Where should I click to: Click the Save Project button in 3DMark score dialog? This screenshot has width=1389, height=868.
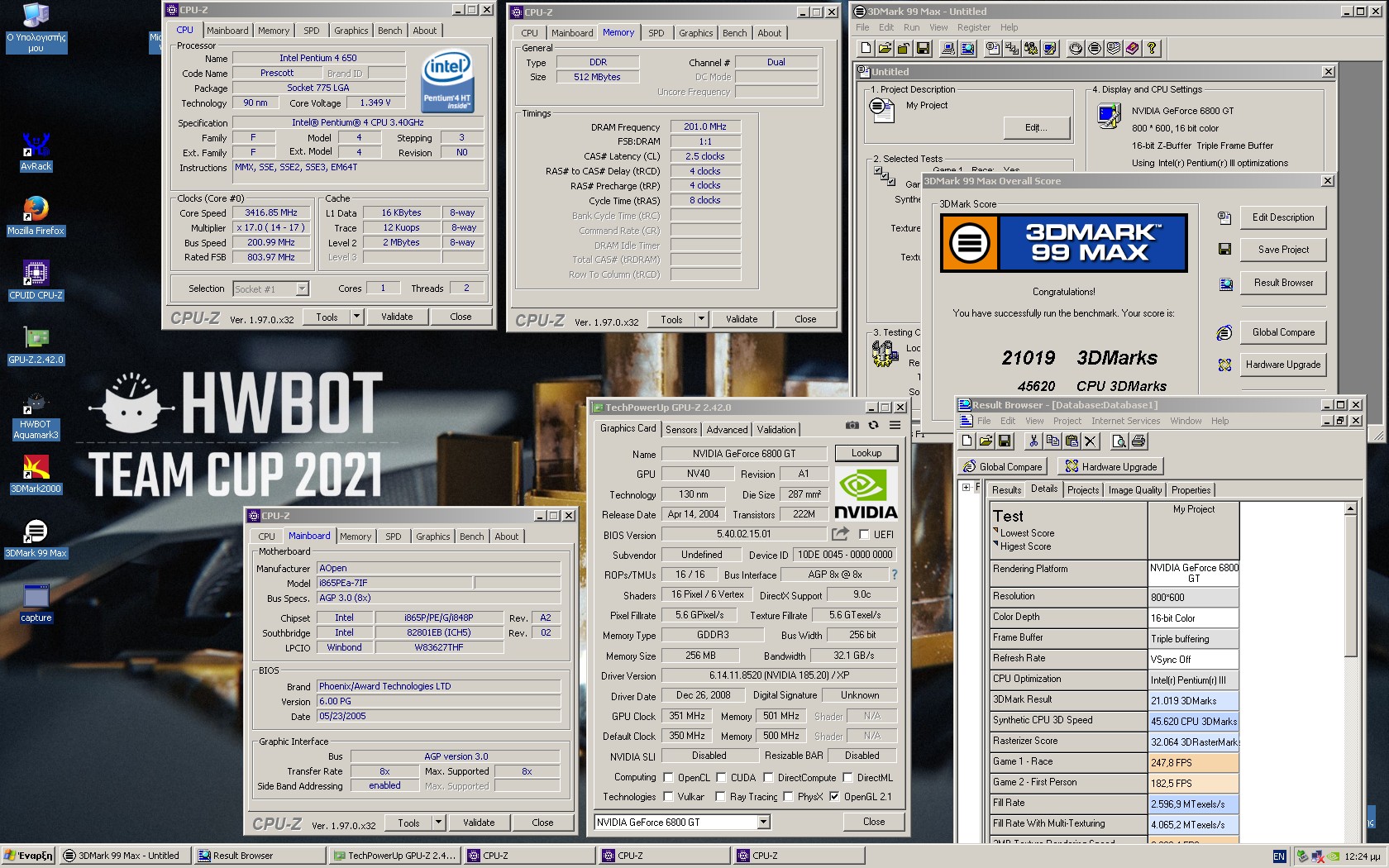point(1283,250)
